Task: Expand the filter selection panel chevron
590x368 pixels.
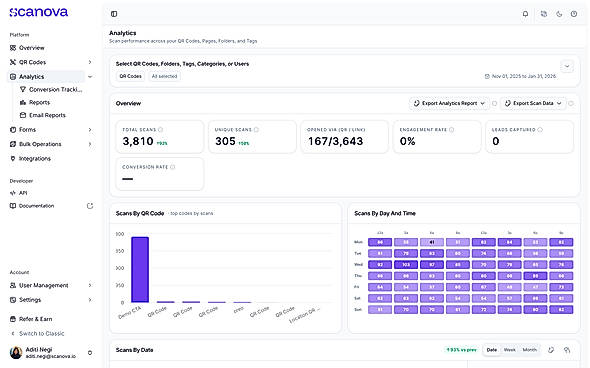Action: point(567,67)
